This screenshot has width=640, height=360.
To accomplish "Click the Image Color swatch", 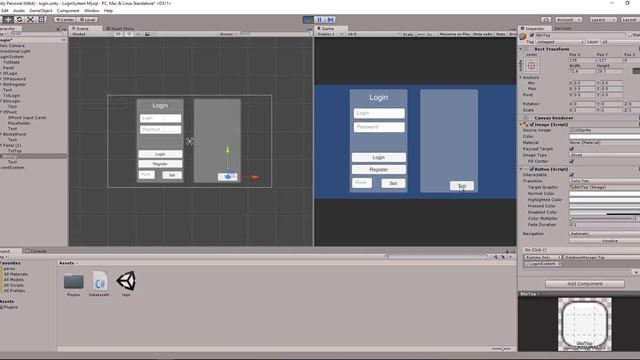I will point(604,136).
